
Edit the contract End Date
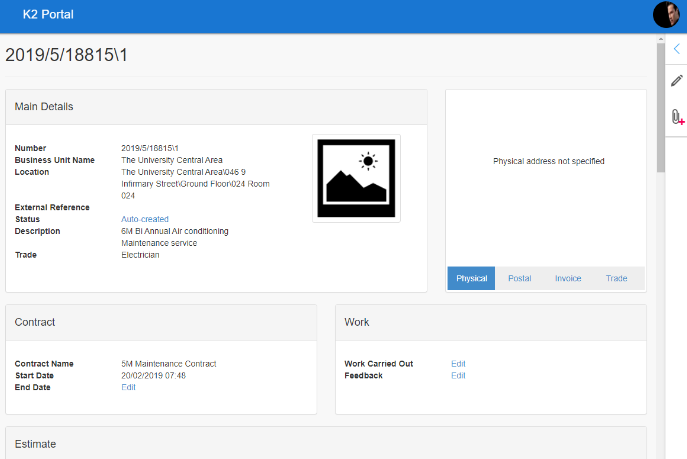(128, 387)
